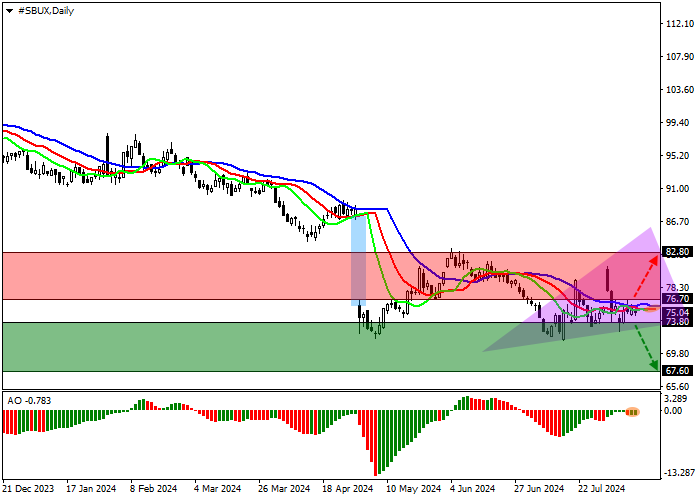This screenshot has height=500, width=700.
Task: Select the 86.70 price axis label
Action: tap(680, 222)
